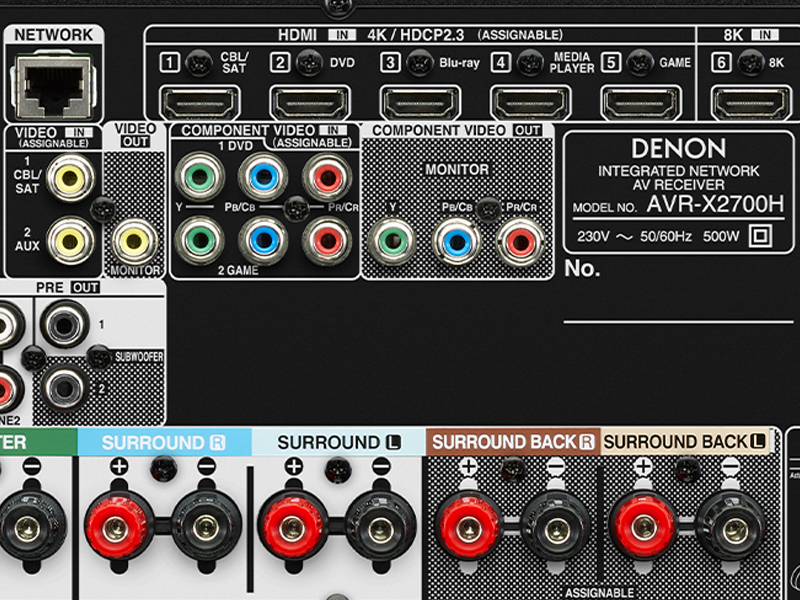
Task: Click the DENON brand name
Action: [679, 149]
